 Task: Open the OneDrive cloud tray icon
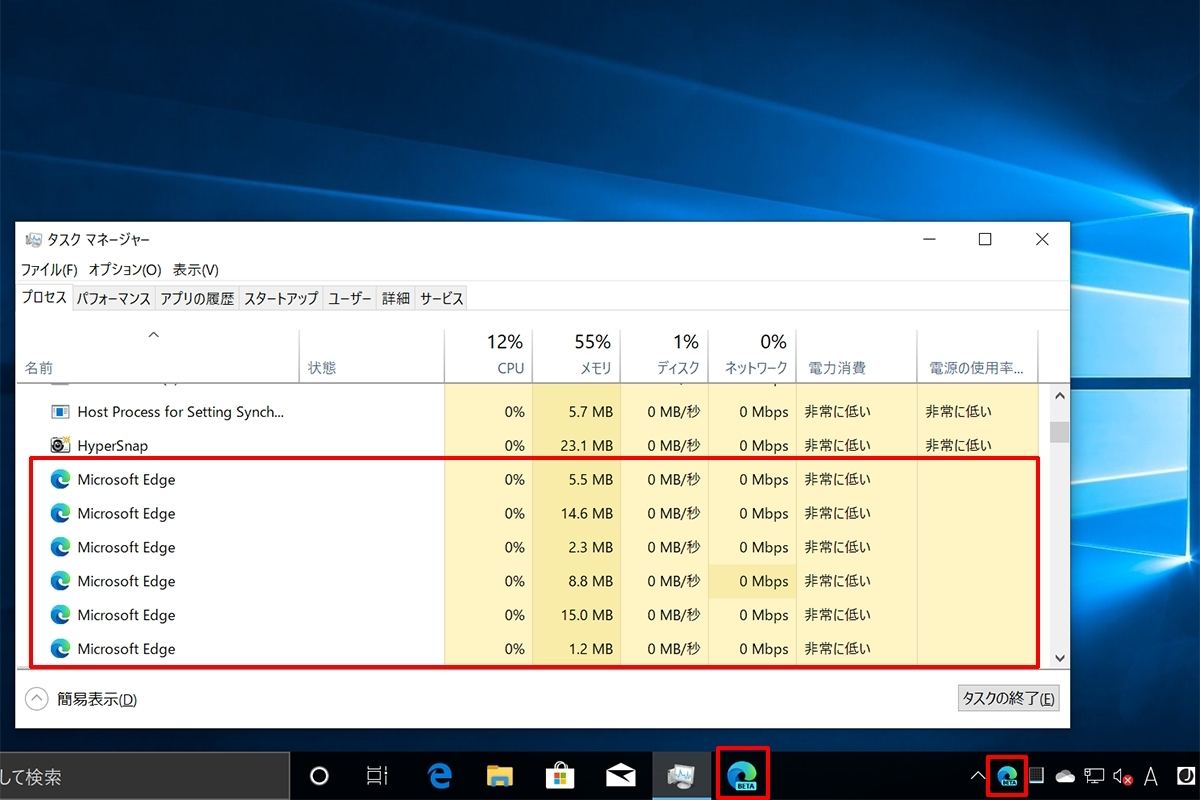coord(1065,776)
